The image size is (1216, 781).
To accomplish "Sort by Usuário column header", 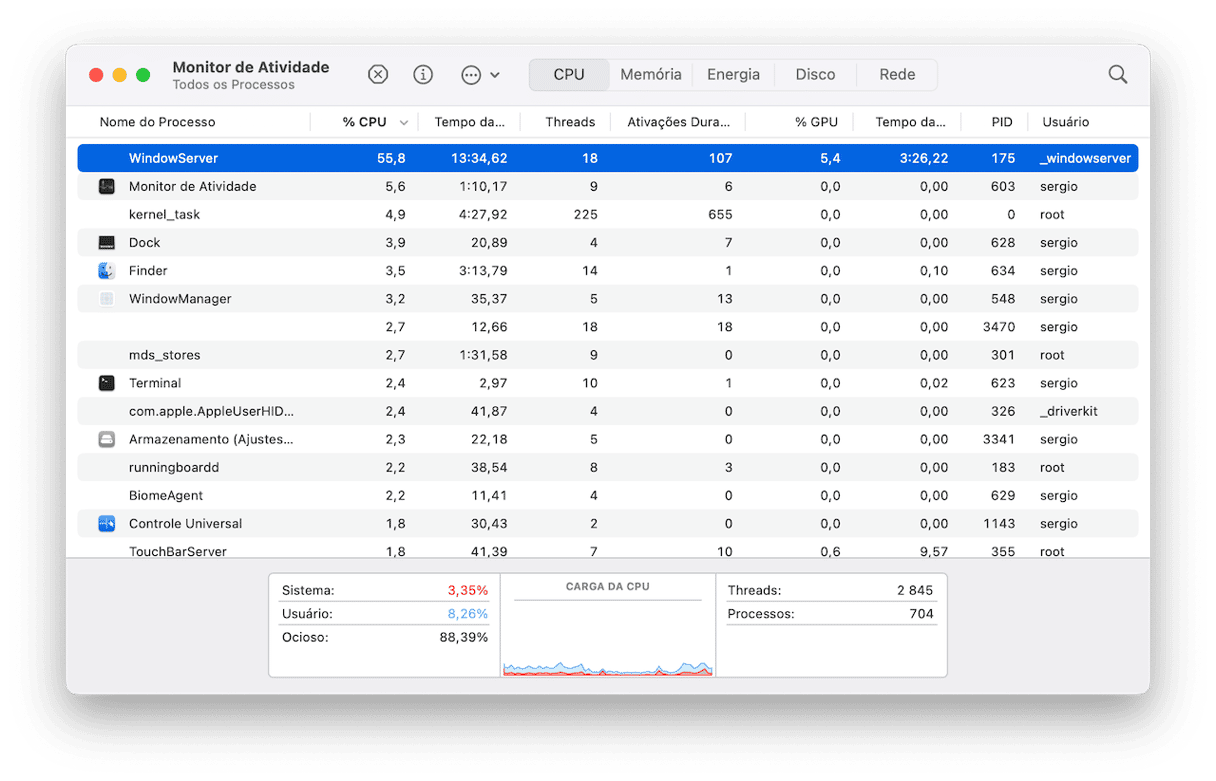I will click(x=1065, y=122).
